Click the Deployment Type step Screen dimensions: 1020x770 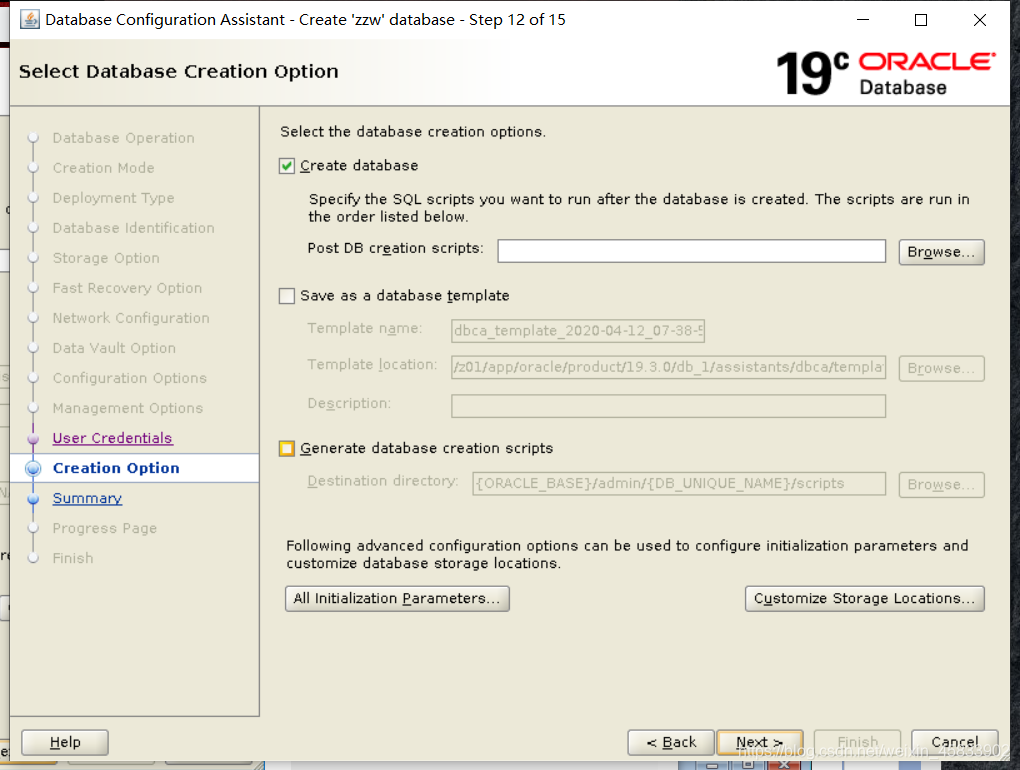point(113,198)
